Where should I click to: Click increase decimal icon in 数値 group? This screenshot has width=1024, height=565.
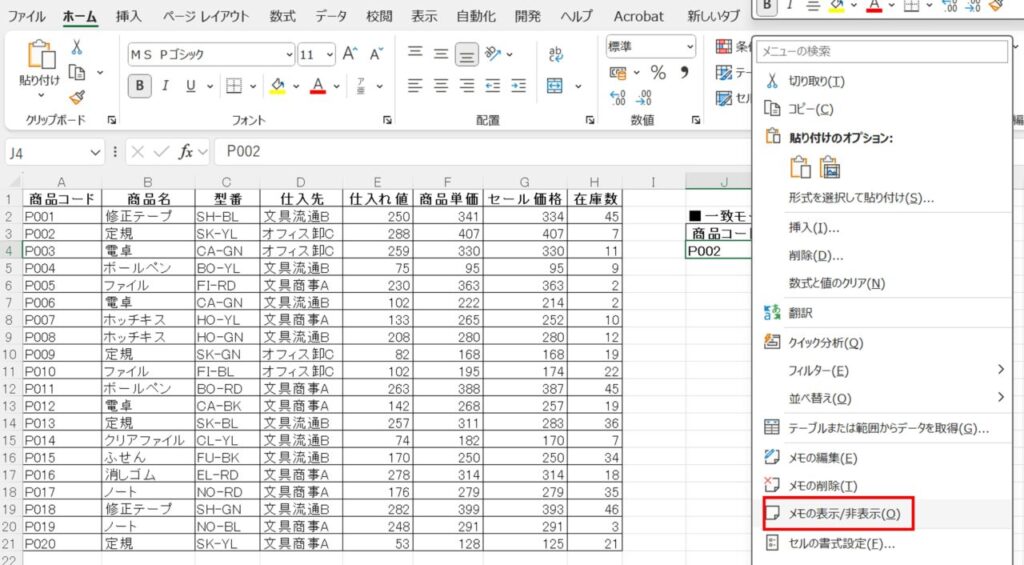[x=618, y=98]
